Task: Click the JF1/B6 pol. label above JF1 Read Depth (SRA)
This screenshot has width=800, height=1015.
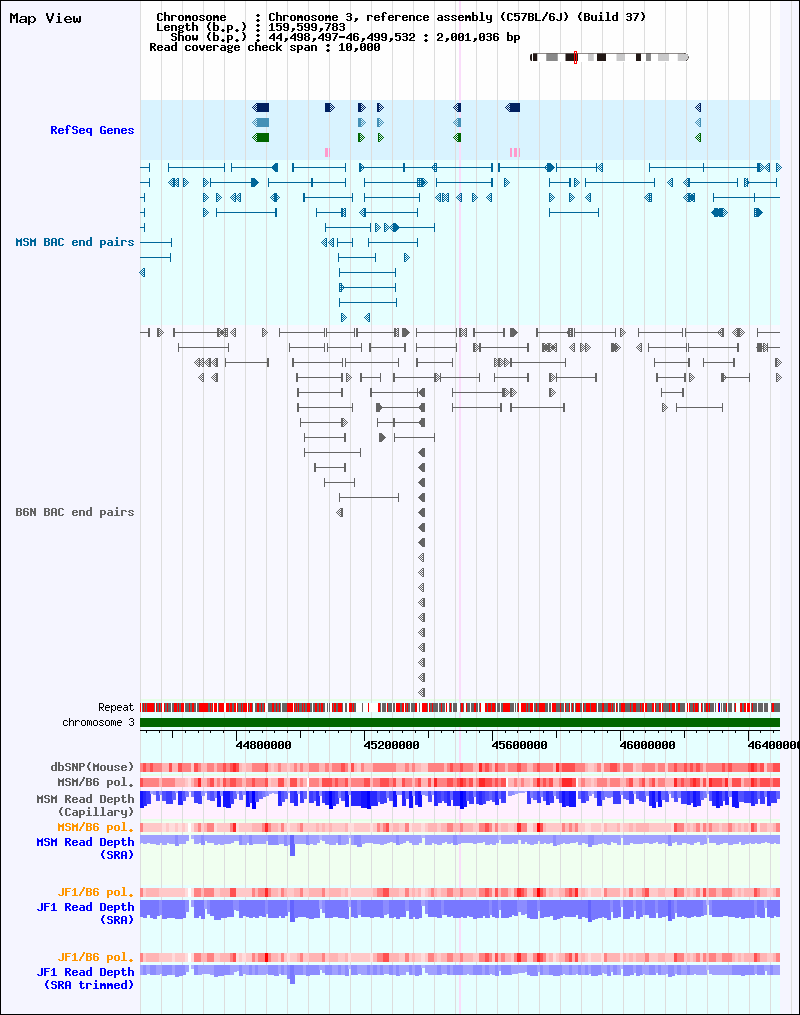Action: tap(96, 893)
